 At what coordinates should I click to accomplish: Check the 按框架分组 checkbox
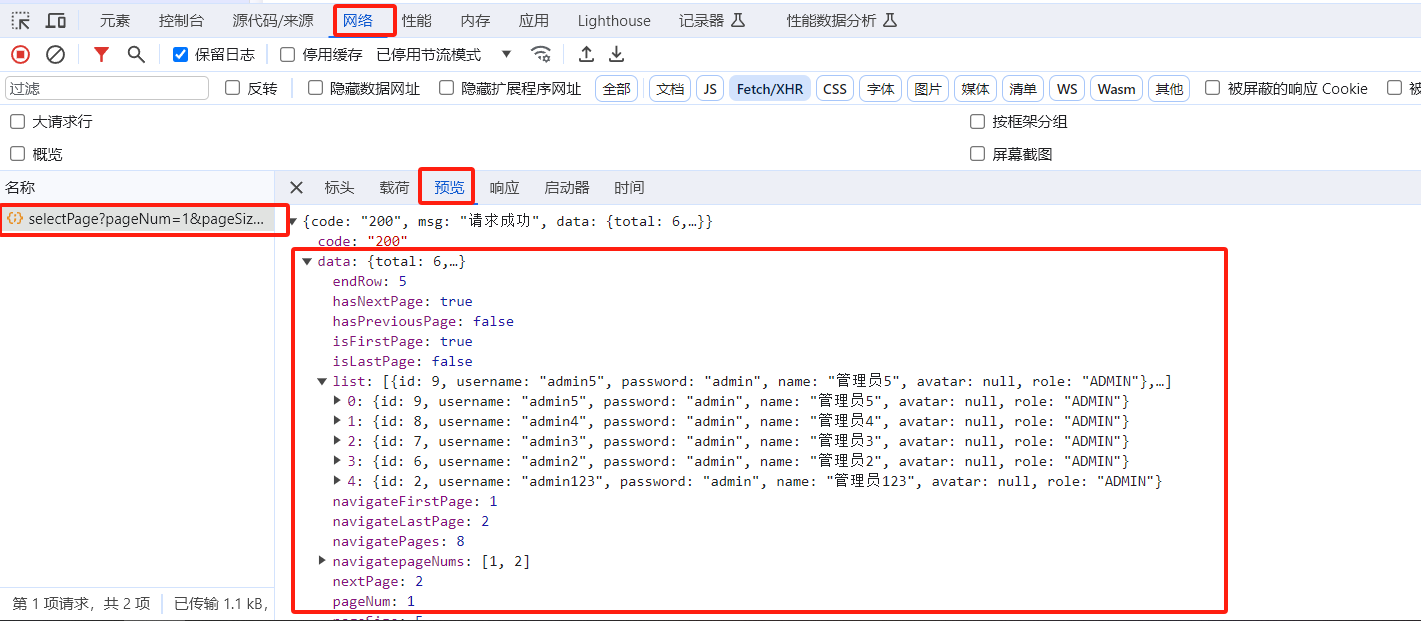point(978,121)
